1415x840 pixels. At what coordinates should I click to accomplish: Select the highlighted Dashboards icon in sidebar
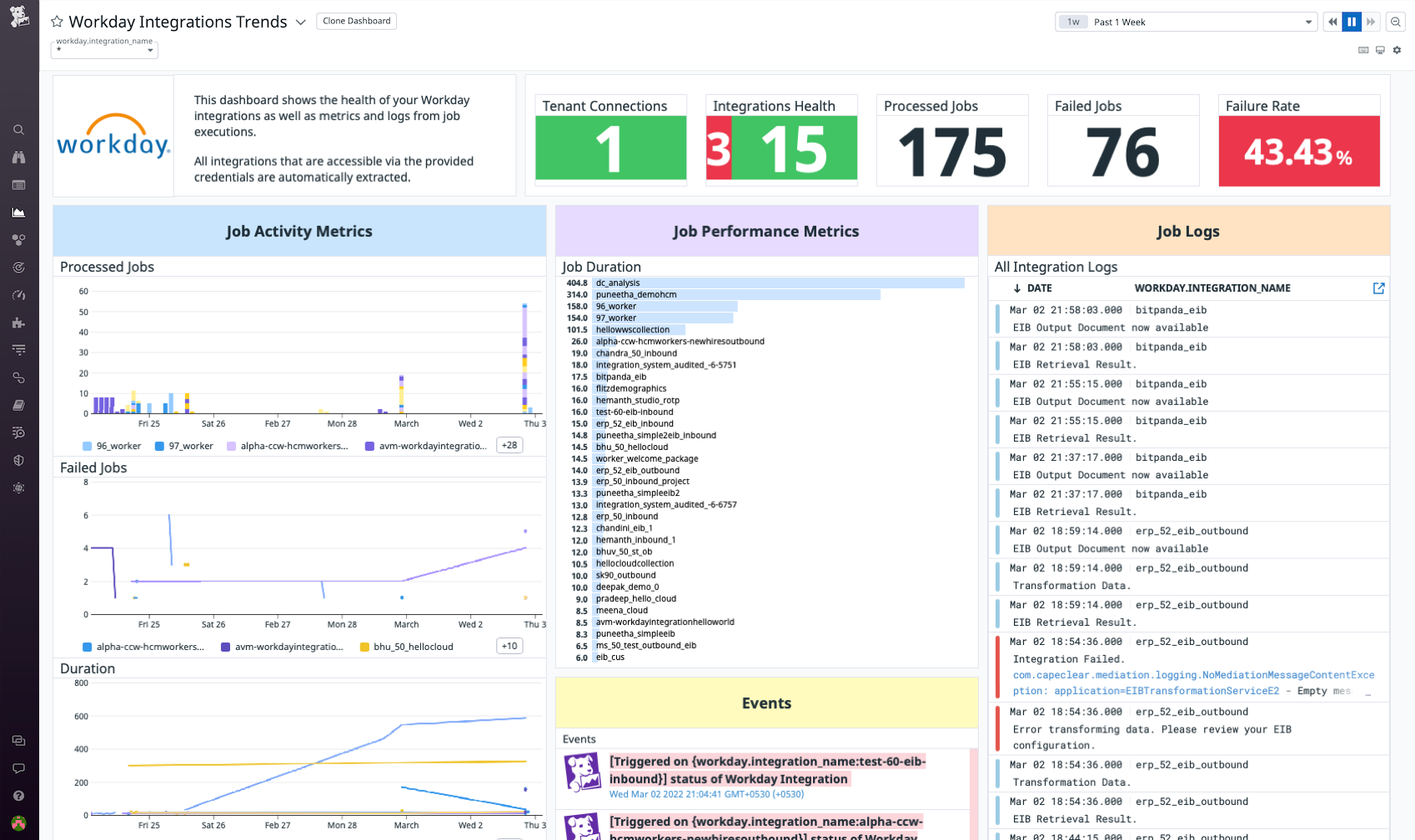coord(18,212)
